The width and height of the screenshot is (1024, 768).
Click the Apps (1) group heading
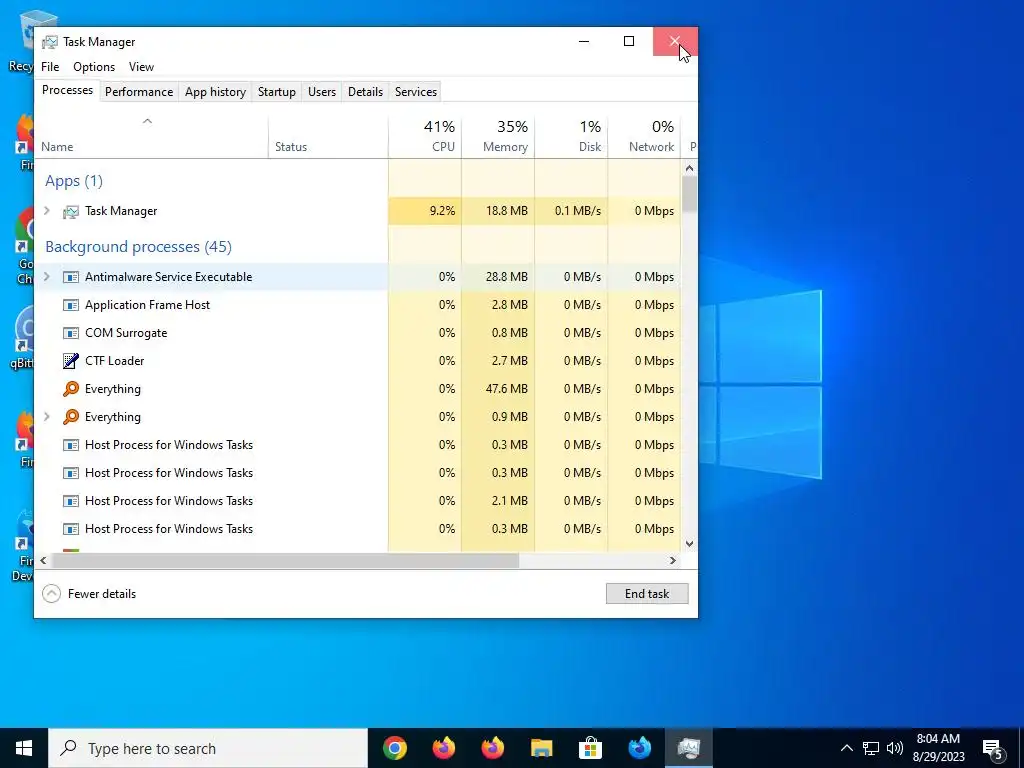point(74,181)
